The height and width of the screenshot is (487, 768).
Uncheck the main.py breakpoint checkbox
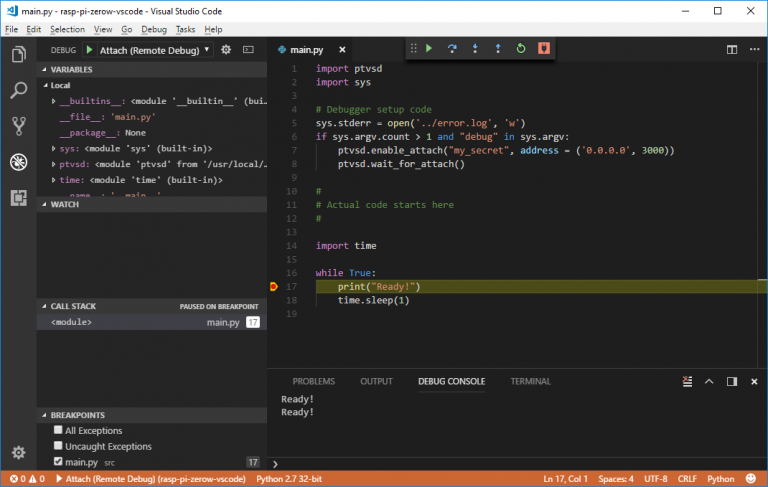pos(58,462)
